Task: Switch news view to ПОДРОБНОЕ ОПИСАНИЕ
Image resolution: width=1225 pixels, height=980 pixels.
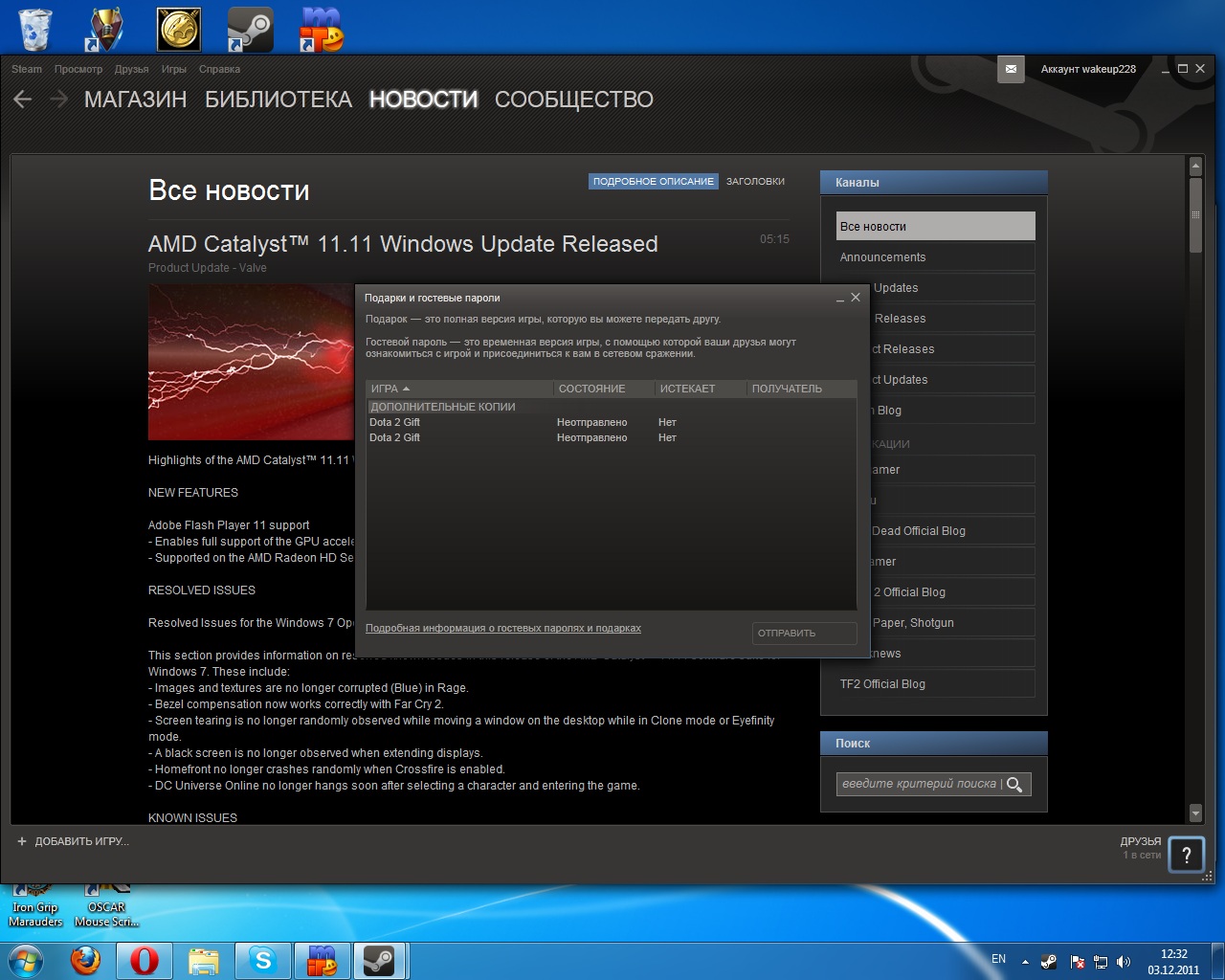Action: (653, 181)
